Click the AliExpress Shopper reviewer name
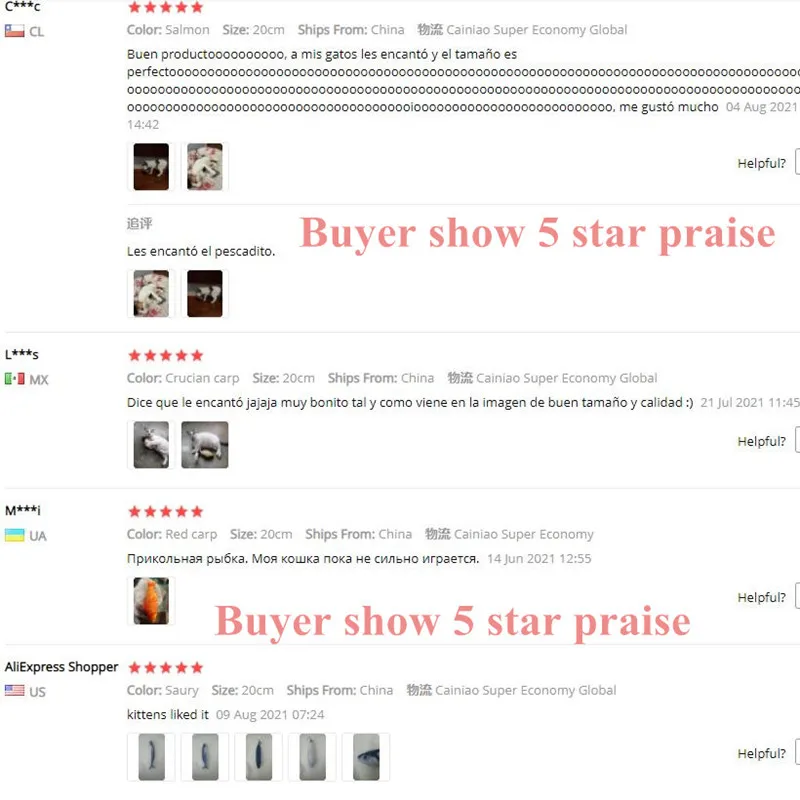The height and width of the screenshot is (800, 800). coord(61,667)
